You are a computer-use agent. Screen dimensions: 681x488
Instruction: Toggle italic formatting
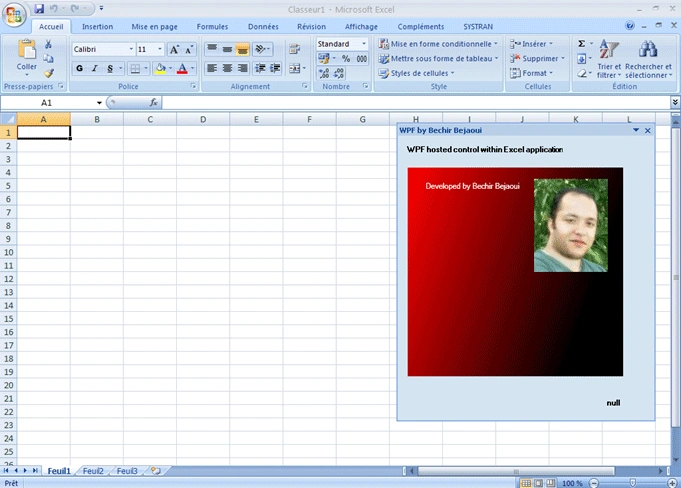tap(95, 68)
